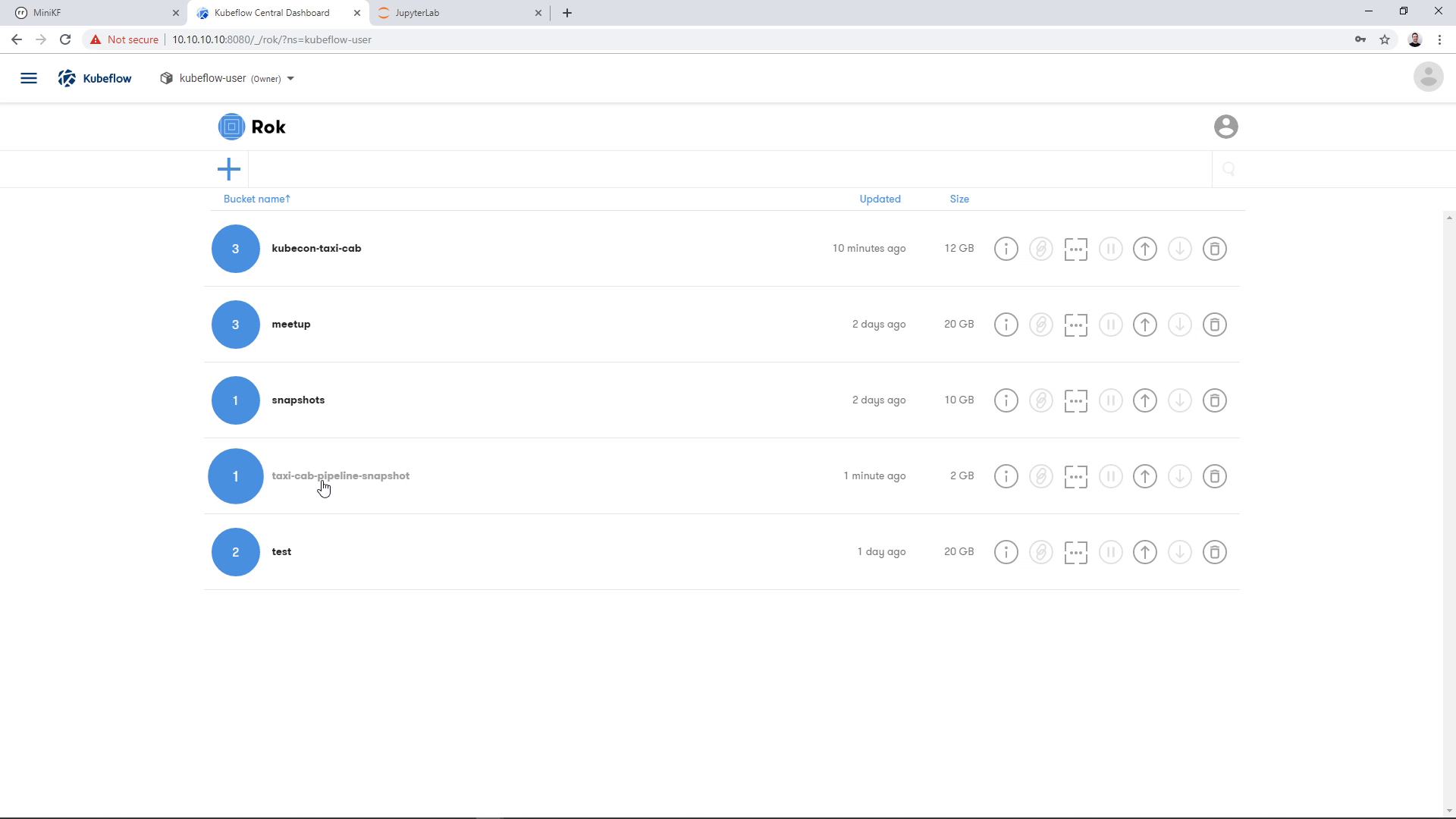The height and width of the screenshot is (819, 1456).
Task: Open info for test bucket
Action: 1006,552
